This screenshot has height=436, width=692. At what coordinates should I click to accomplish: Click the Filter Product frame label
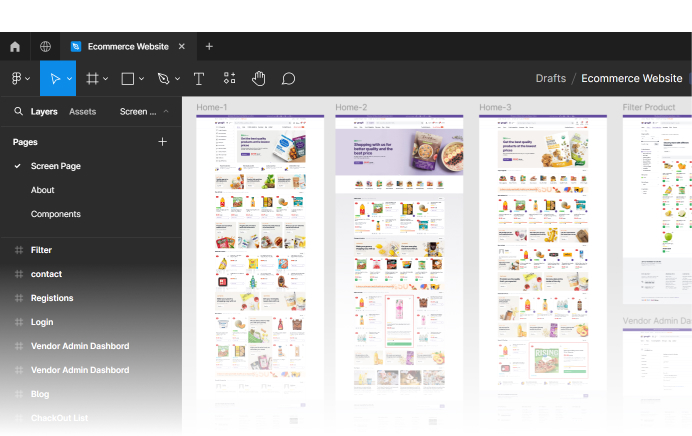(649, 107)
